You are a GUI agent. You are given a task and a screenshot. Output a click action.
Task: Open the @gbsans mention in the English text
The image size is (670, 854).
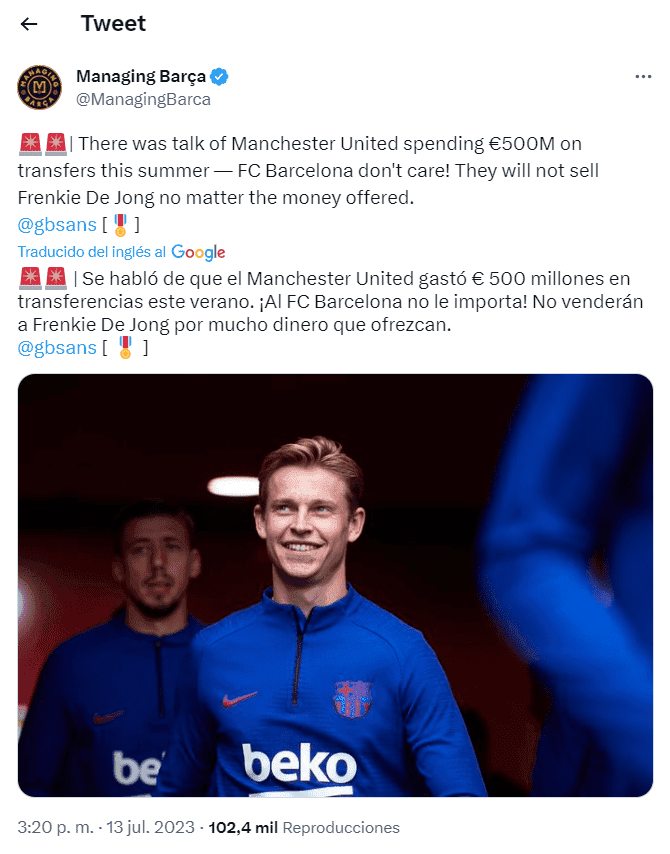[57, 224]
